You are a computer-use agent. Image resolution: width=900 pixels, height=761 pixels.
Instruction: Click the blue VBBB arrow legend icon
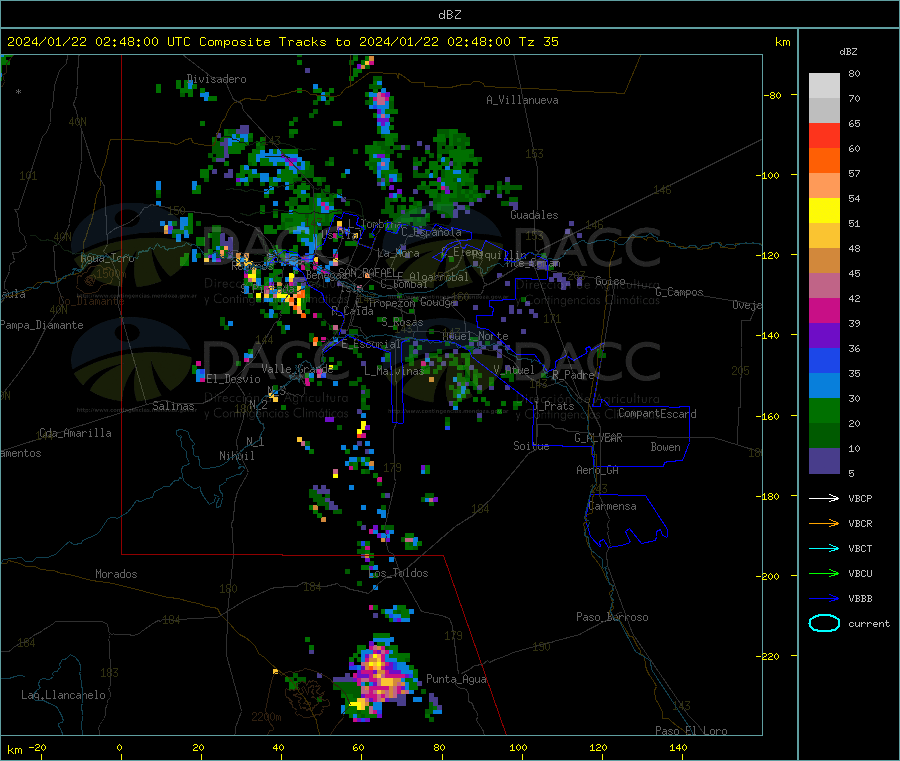[x=824, y=599]
